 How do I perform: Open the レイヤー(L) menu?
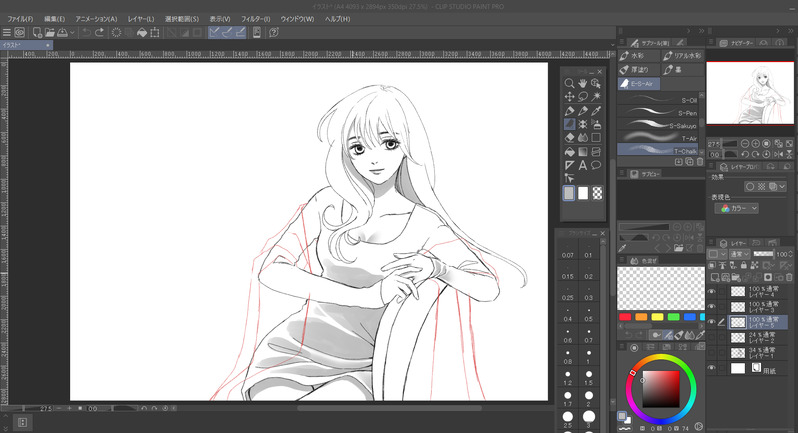tap(141, 19)
